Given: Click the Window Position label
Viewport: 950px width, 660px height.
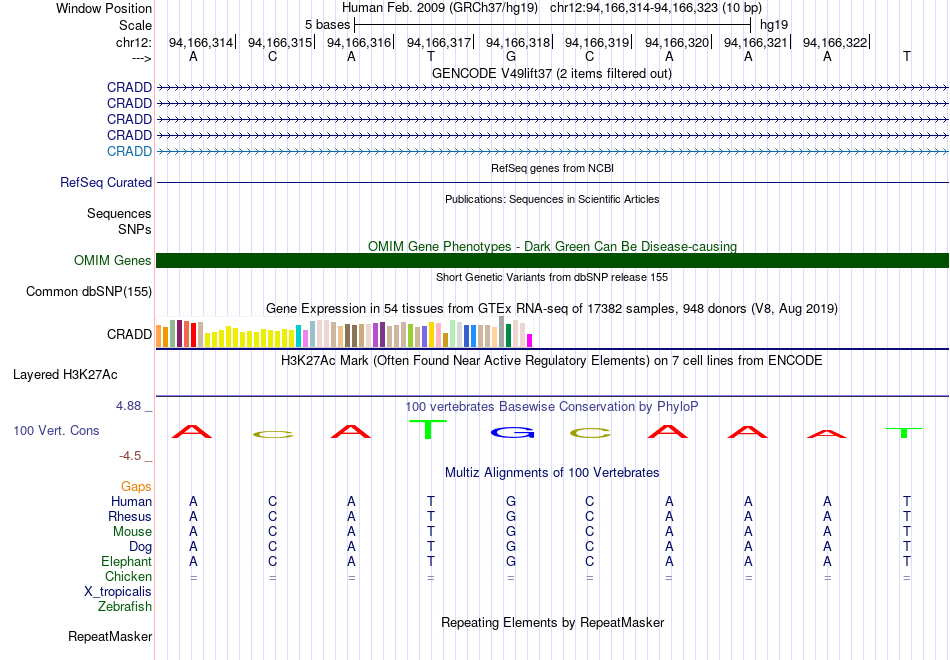Looking at the screenshot, I should point(104,8).
